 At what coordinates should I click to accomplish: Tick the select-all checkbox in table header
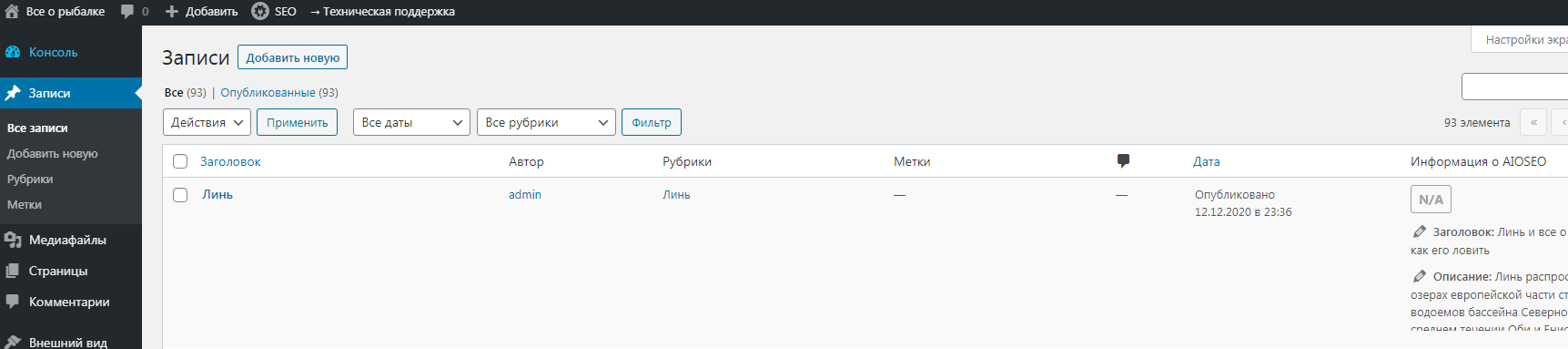180,161
